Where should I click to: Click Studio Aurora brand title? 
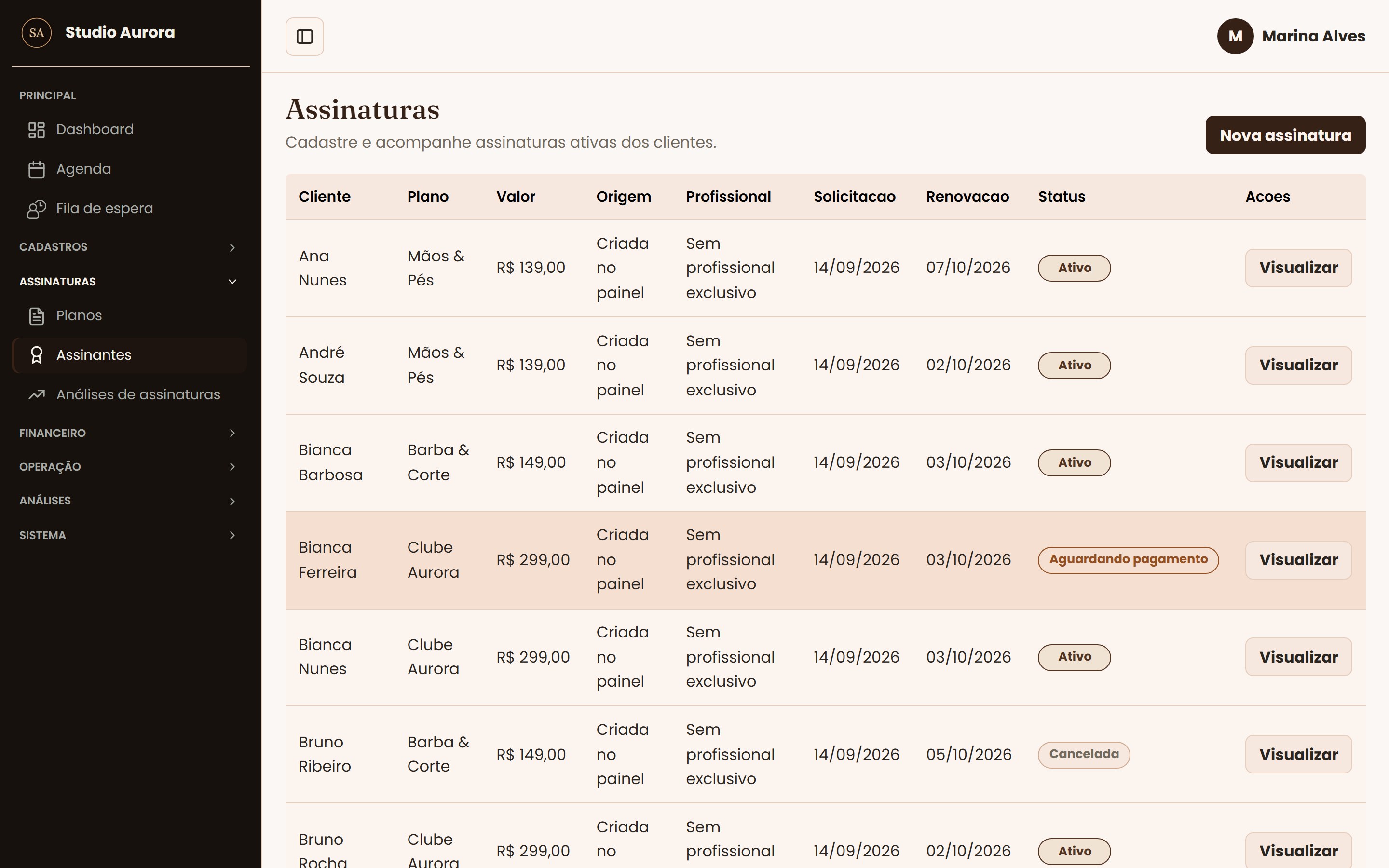[120, 32]
